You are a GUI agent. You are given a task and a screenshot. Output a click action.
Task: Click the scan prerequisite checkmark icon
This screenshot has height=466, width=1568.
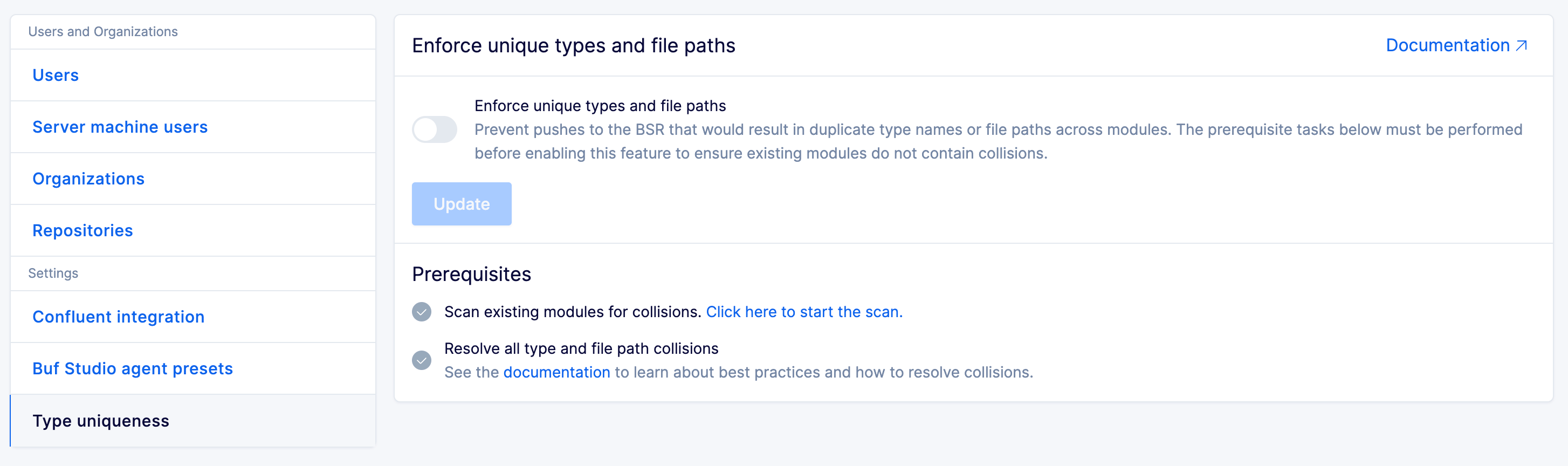click(421, 312)
